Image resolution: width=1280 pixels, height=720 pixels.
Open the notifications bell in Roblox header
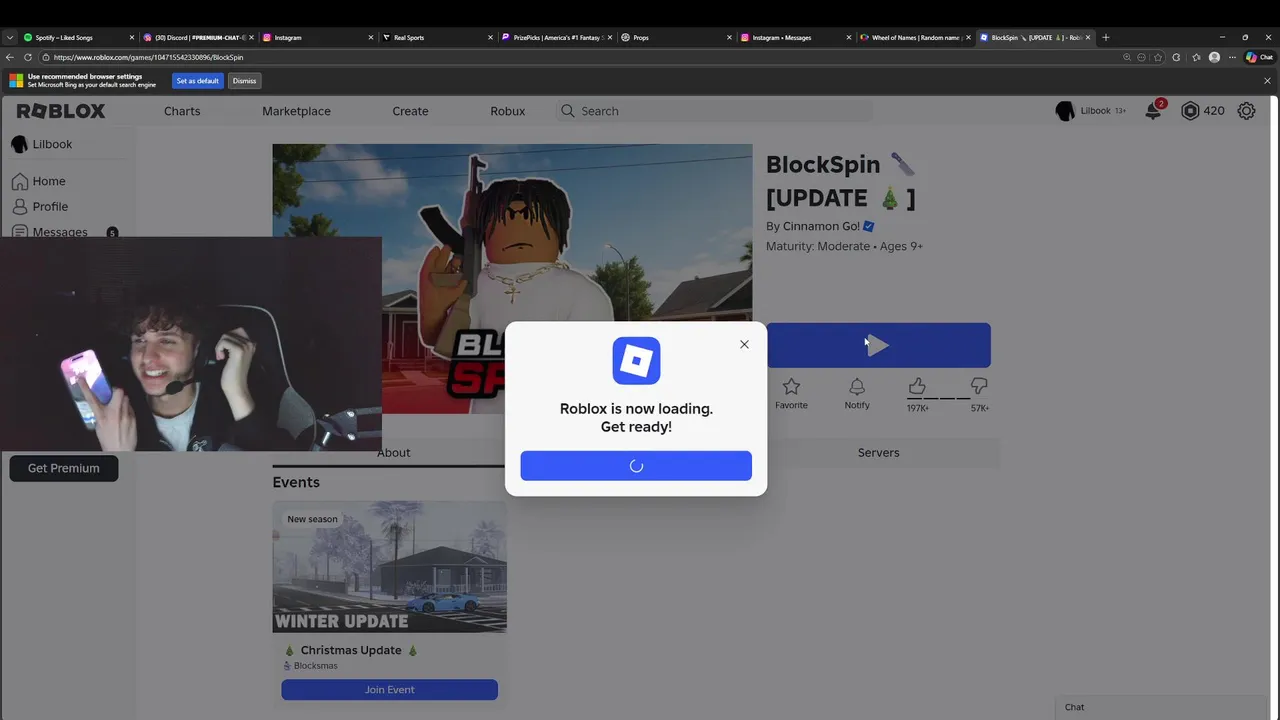coord(1153,111)
